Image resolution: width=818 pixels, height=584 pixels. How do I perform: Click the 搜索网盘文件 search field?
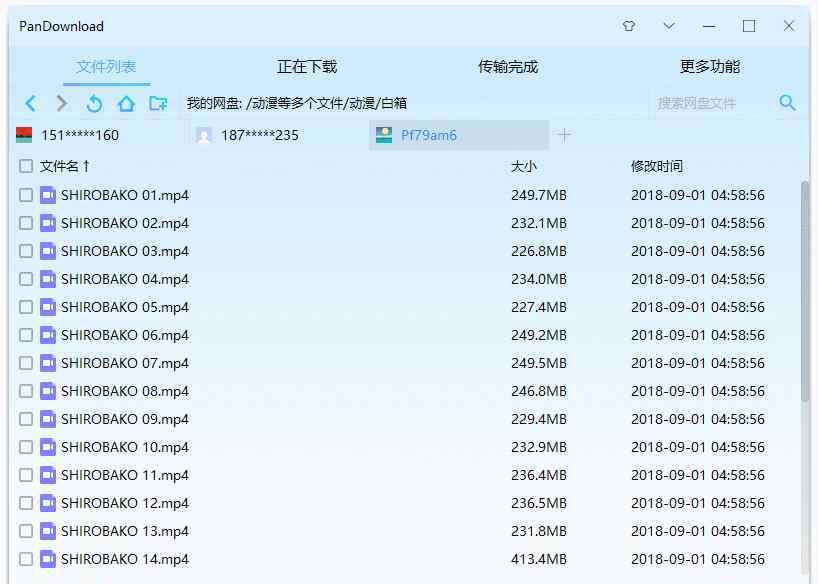tap(710, 103)
